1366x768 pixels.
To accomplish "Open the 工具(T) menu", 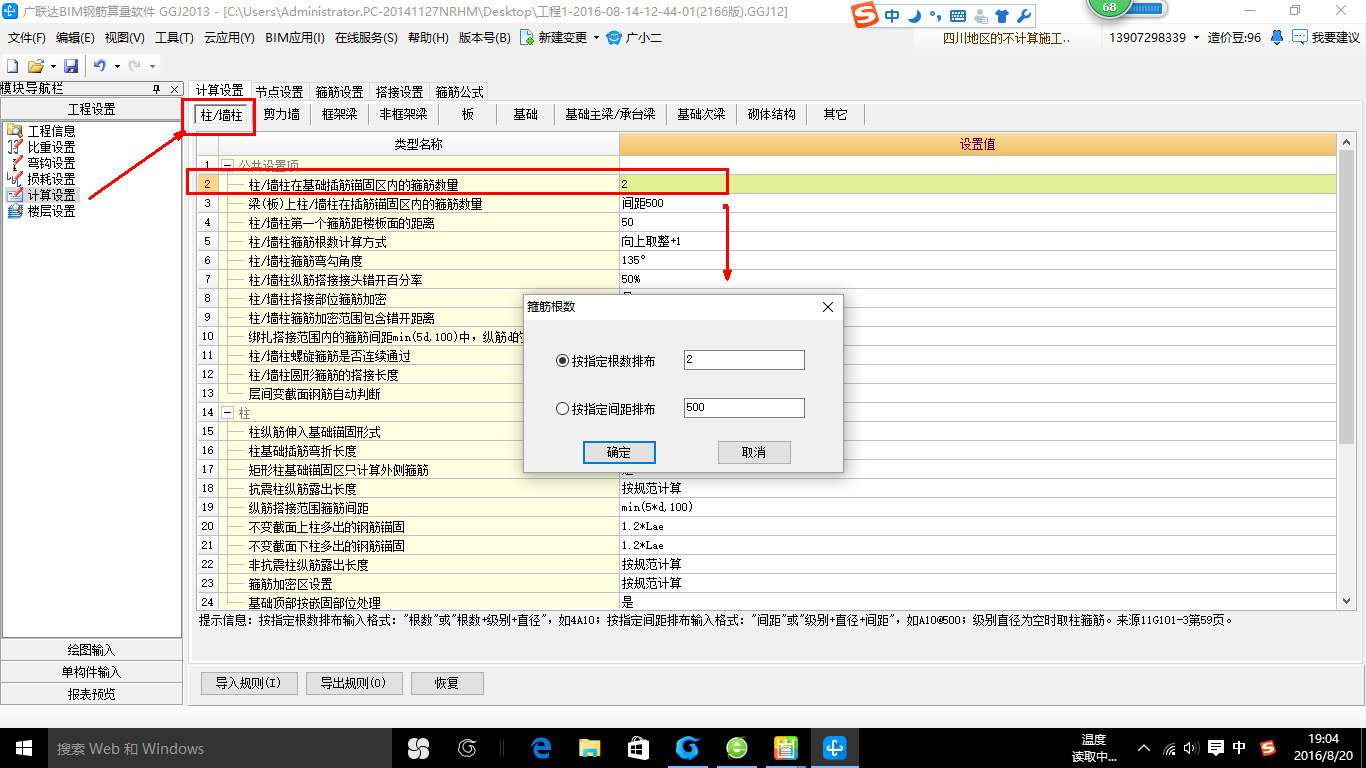I will [174, 38].
